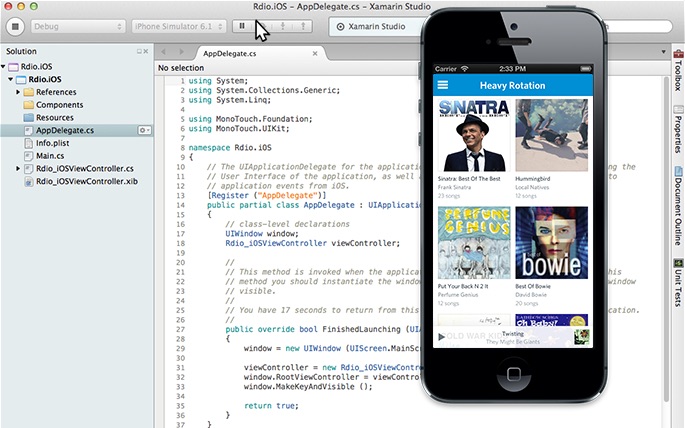Select the Resources folder
Viewport: 685px width, 428px height.
(x=55, y=117)
